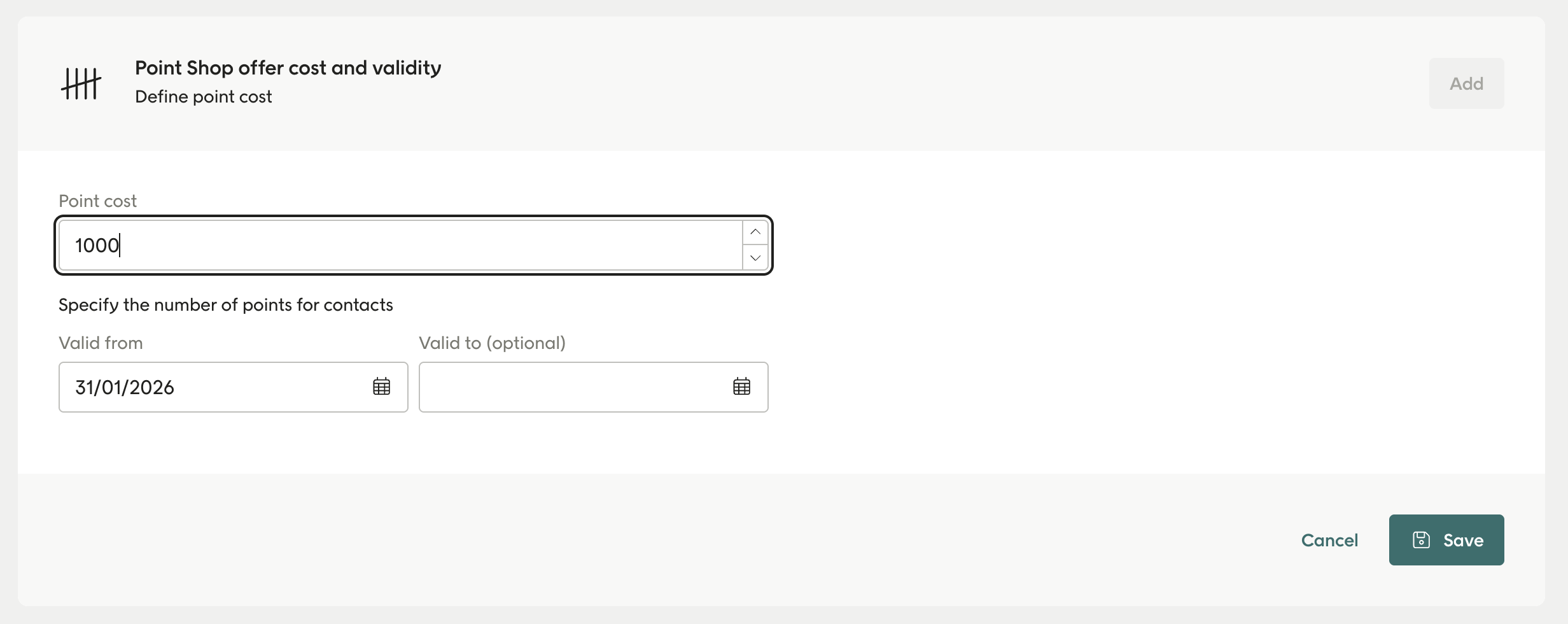Click the Point cost label
1568x624 pixels.
click(97, 201)
